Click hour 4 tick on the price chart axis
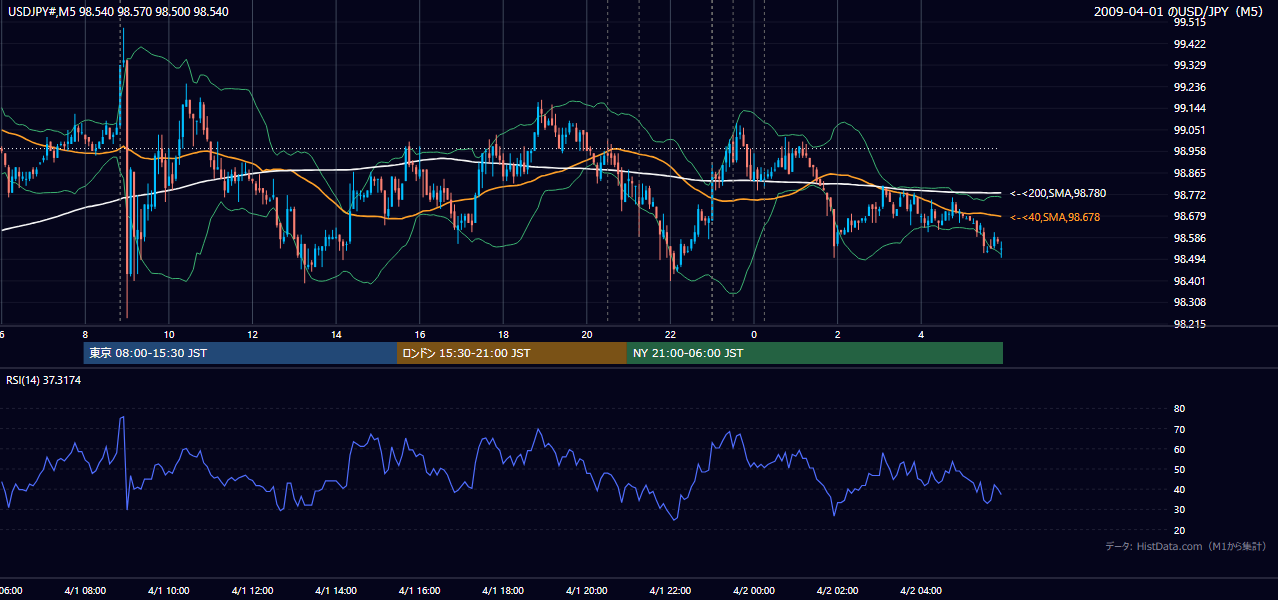Image resolution: width=1278 pixels, height=600 pixels. (921, 334)
